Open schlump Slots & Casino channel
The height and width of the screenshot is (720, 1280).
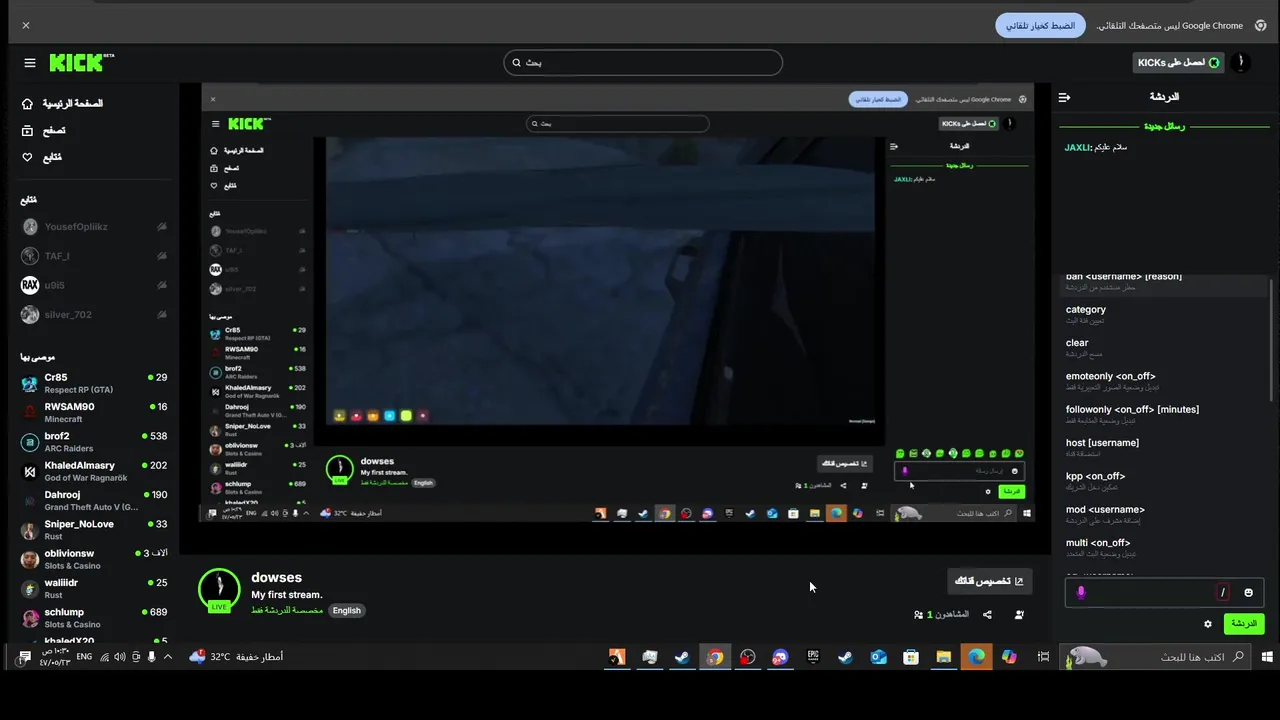coord(94,618)
